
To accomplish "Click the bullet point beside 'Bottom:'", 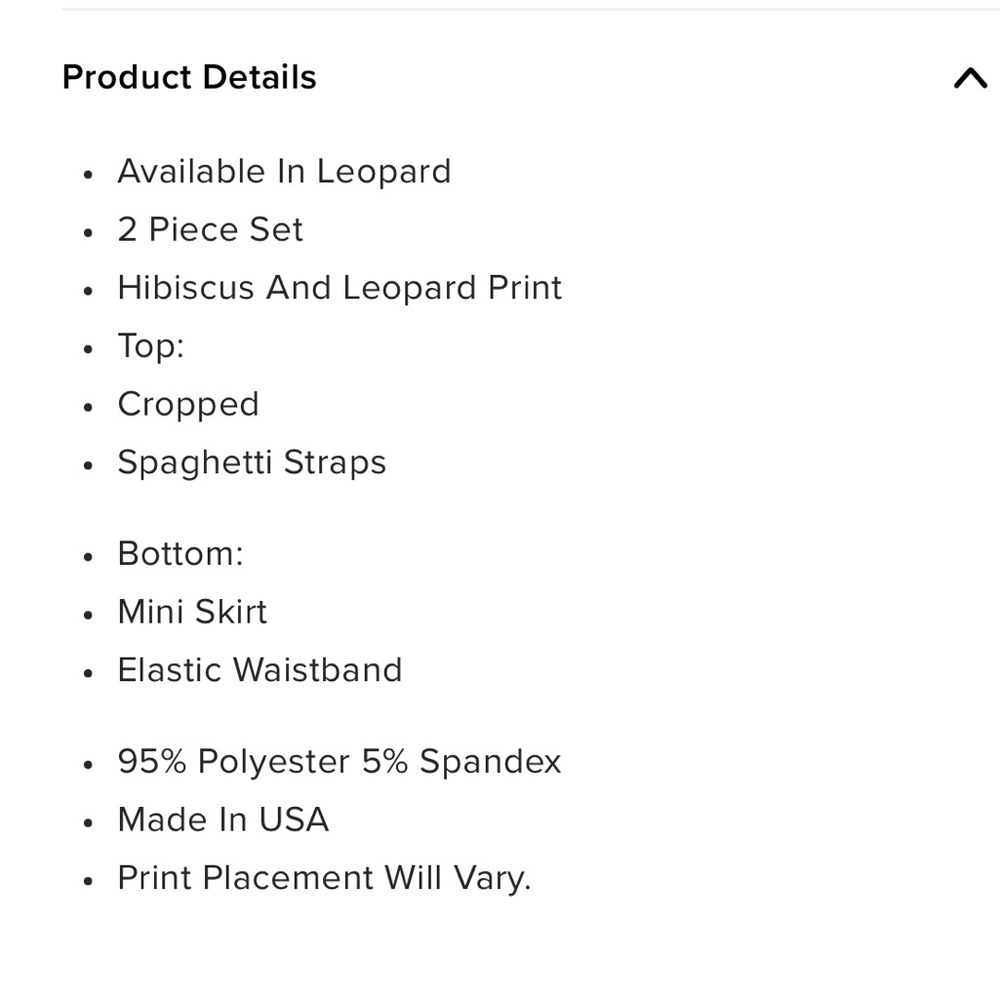I will click(x=89, y=556).
